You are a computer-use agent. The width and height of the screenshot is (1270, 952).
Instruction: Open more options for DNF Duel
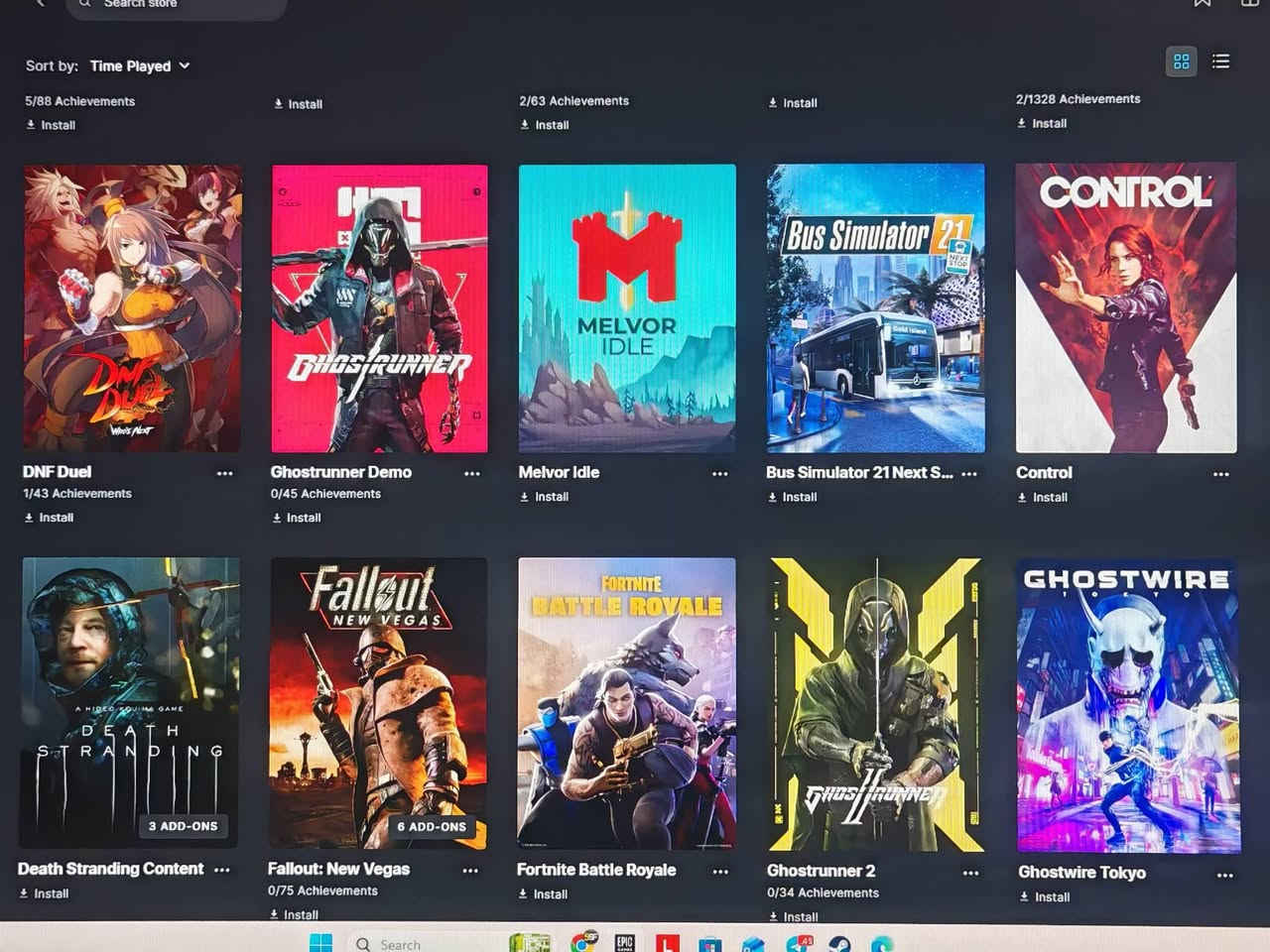coord(225,474)
